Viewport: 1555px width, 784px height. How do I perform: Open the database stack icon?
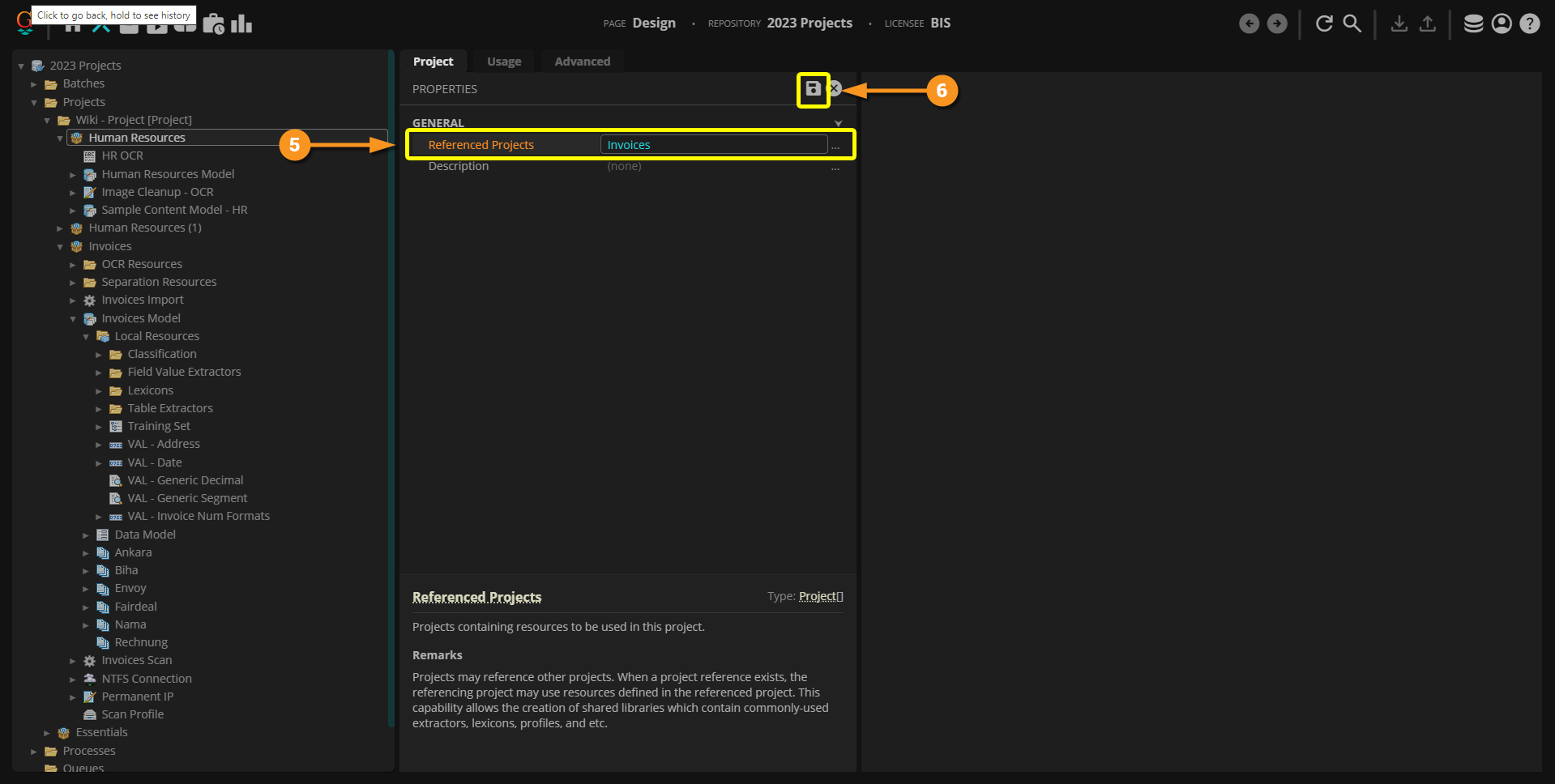[1474, 23]
